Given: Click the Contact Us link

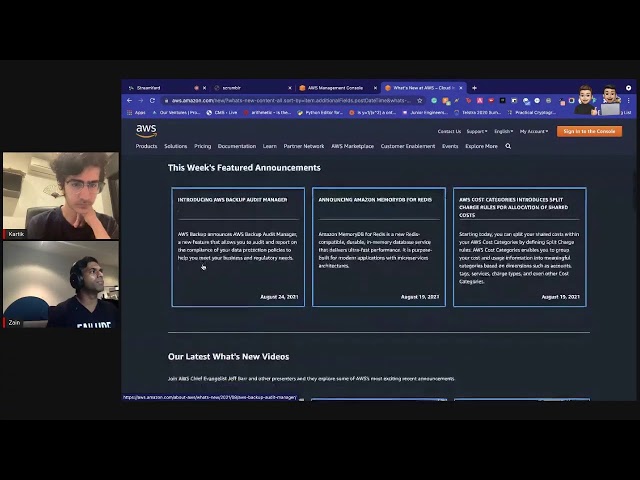Looking at the screenshot, I should tap(449, 131).
